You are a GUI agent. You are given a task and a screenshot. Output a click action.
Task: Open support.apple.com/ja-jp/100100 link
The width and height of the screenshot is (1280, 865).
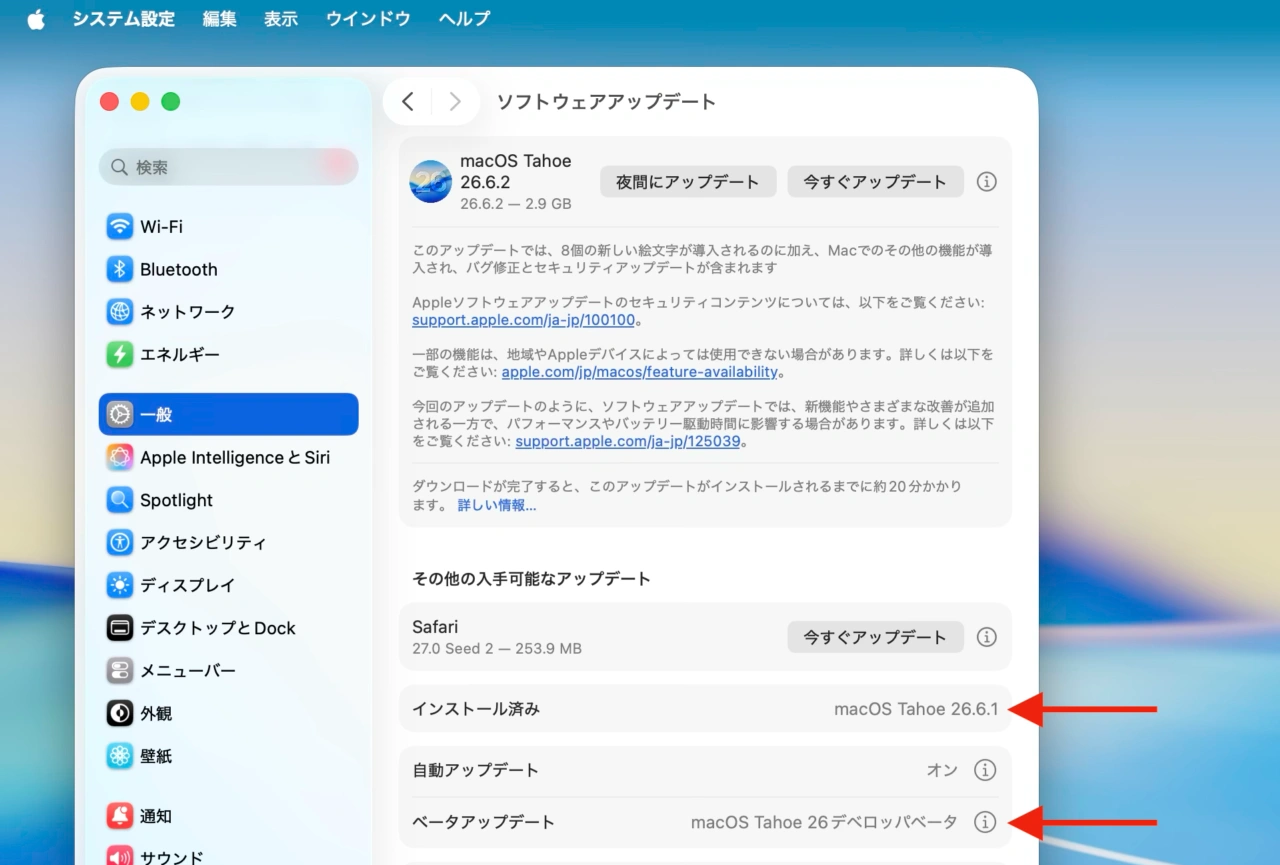click(x=523, y=320)
